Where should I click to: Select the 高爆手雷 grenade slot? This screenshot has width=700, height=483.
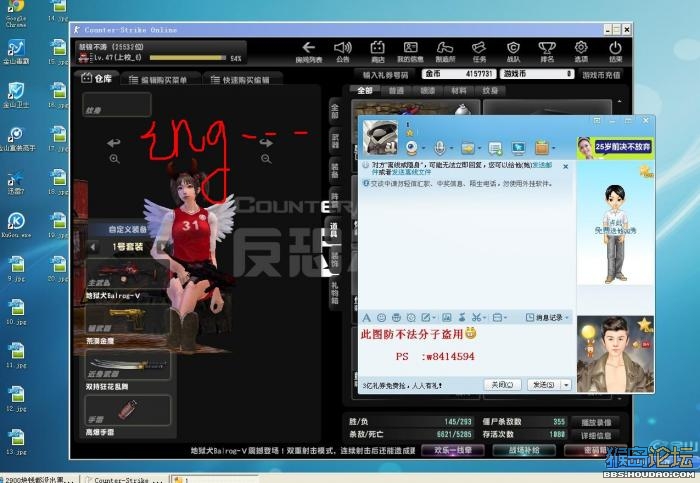(x=128, y=410)
